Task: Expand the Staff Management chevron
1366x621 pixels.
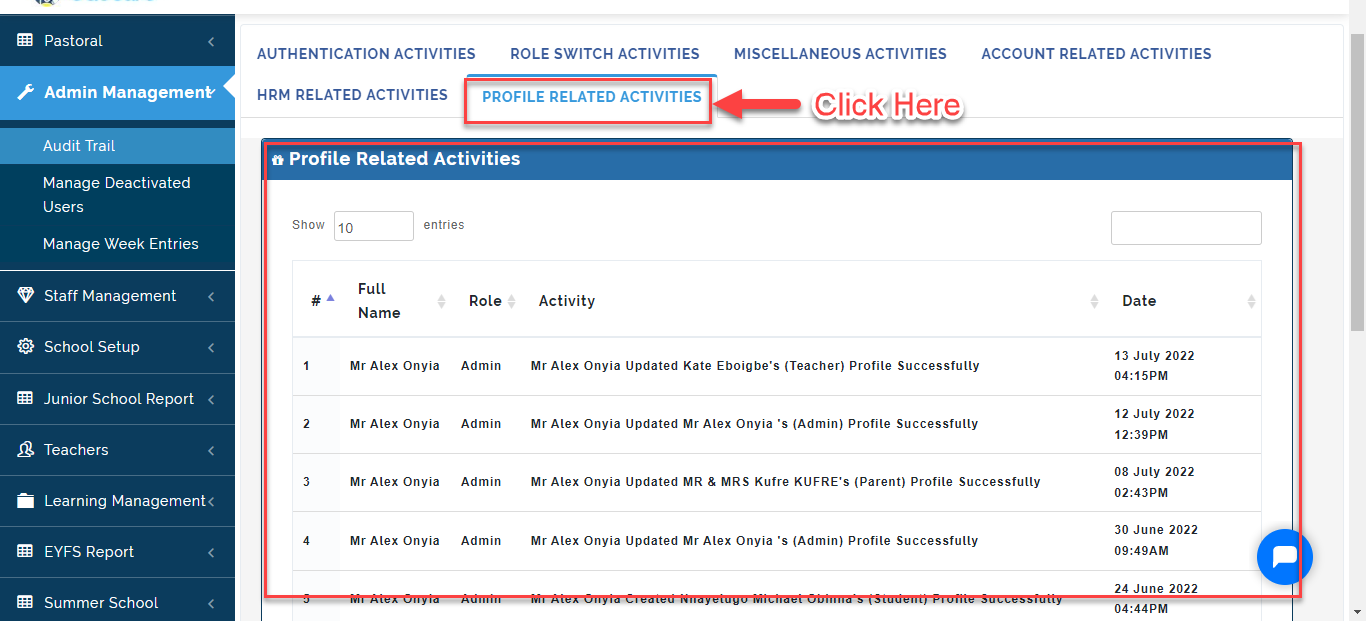Action: click(211, 297)
